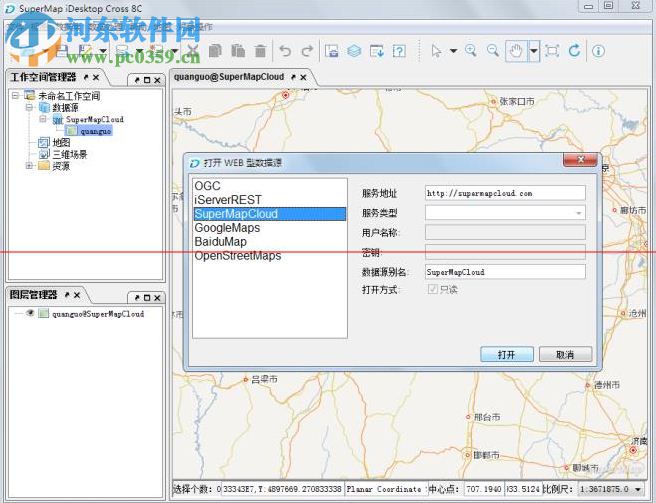Select SuperMapCloud in the datasource type list
Screen dimensions: 656x503
[x=269, y=214]
